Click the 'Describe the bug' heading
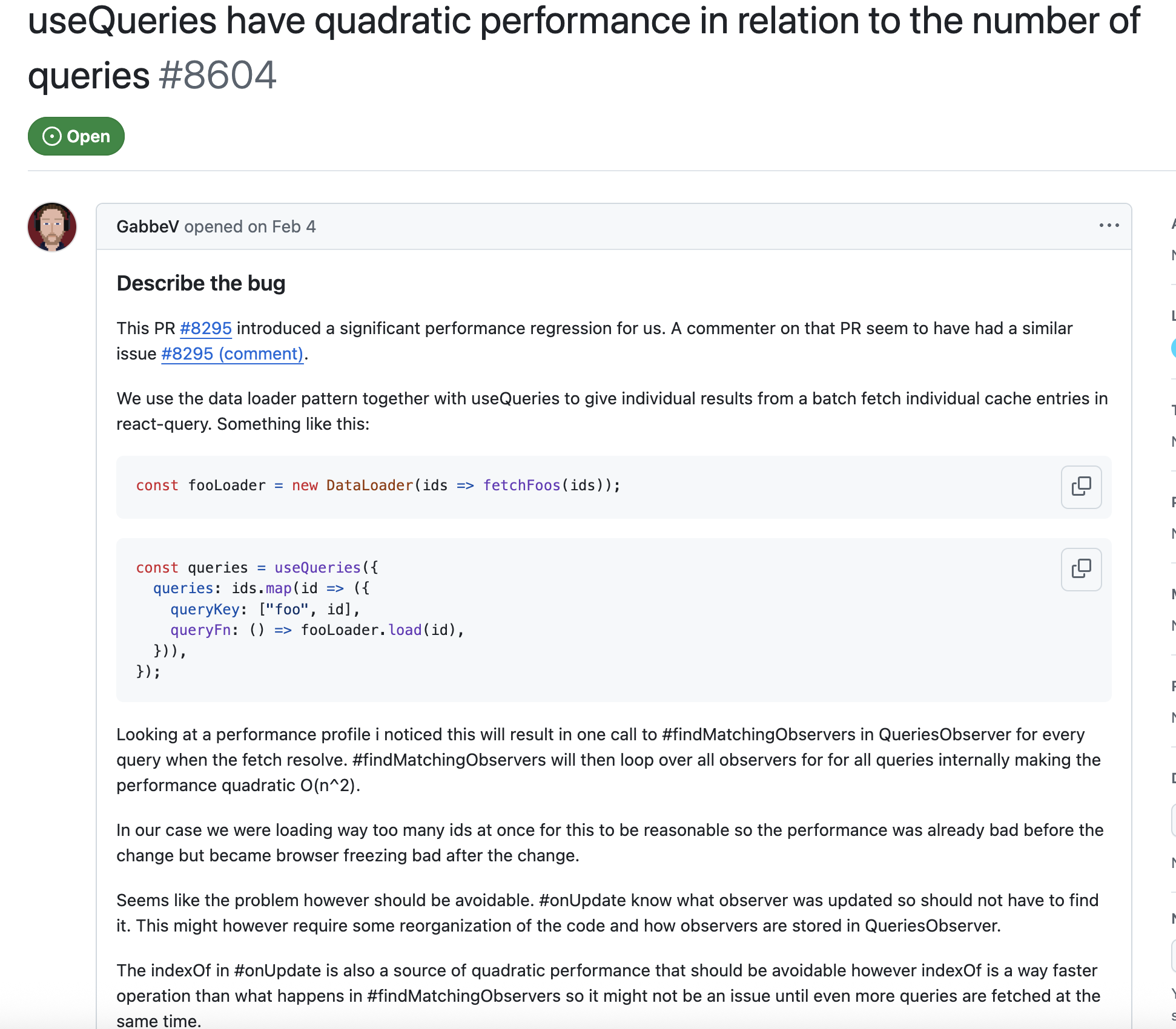1176x1029 pixels. tap(201, 283)
